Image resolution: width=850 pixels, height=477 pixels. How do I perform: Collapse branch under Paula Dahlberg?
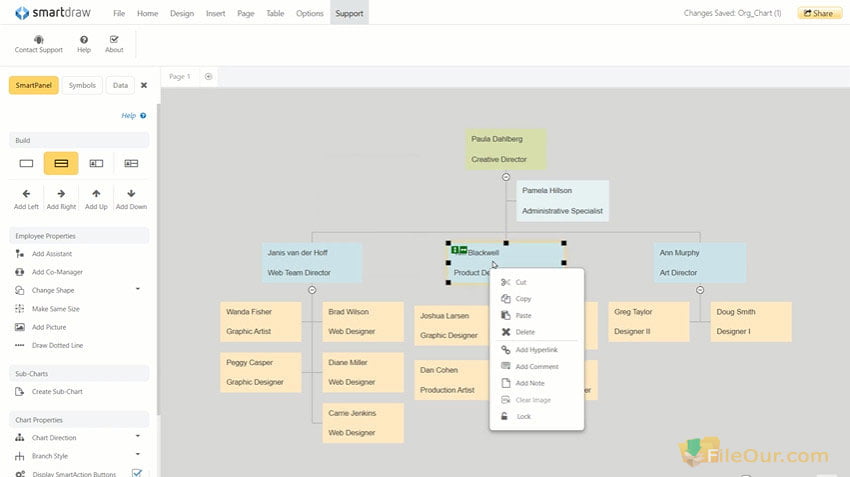507,176
